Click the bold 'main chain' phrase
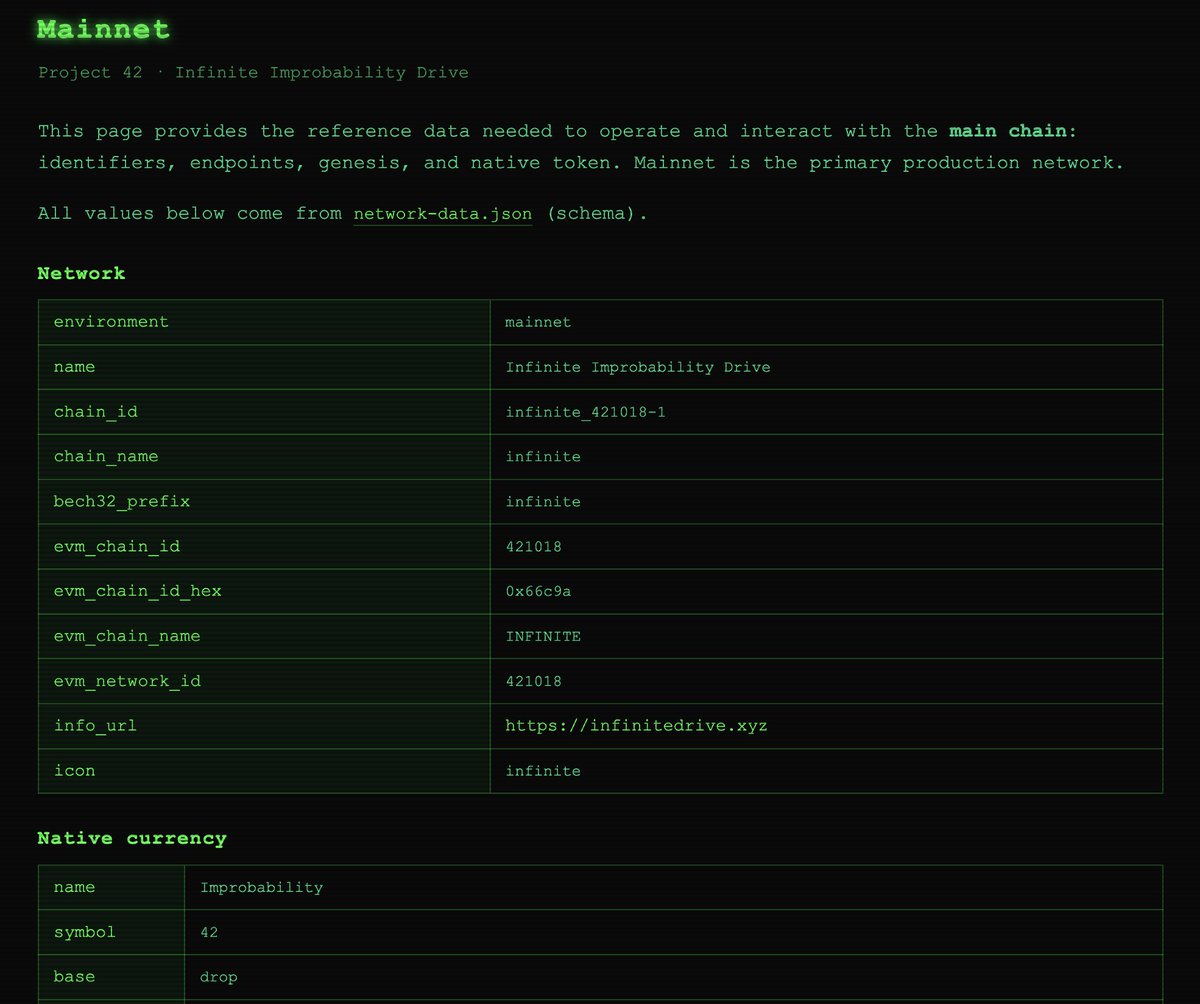This screenshot has width=1200, height=1004. tap(1007, 131)
